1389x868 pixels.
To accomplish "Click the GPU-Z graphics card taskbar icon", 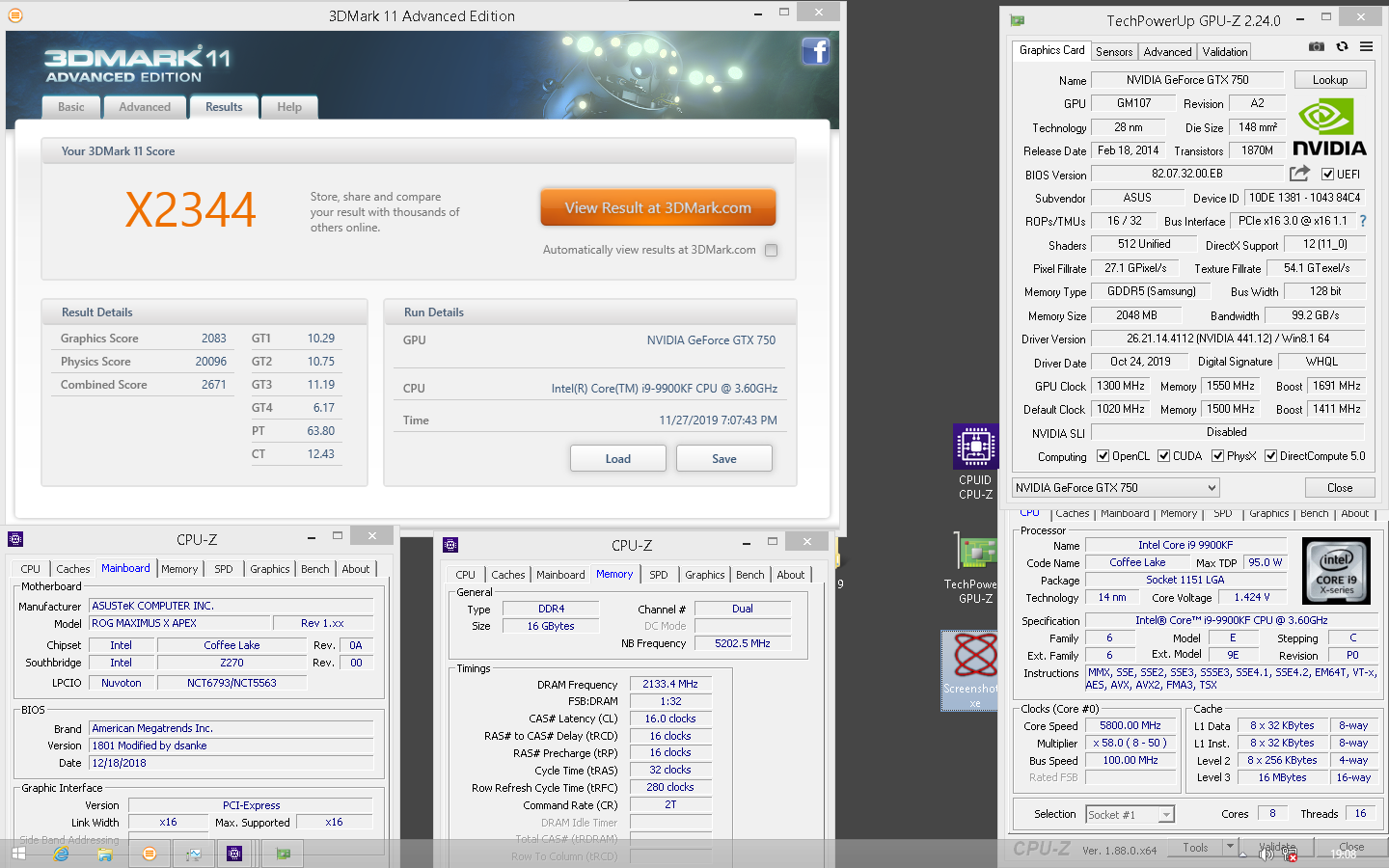I will [284, 854].
